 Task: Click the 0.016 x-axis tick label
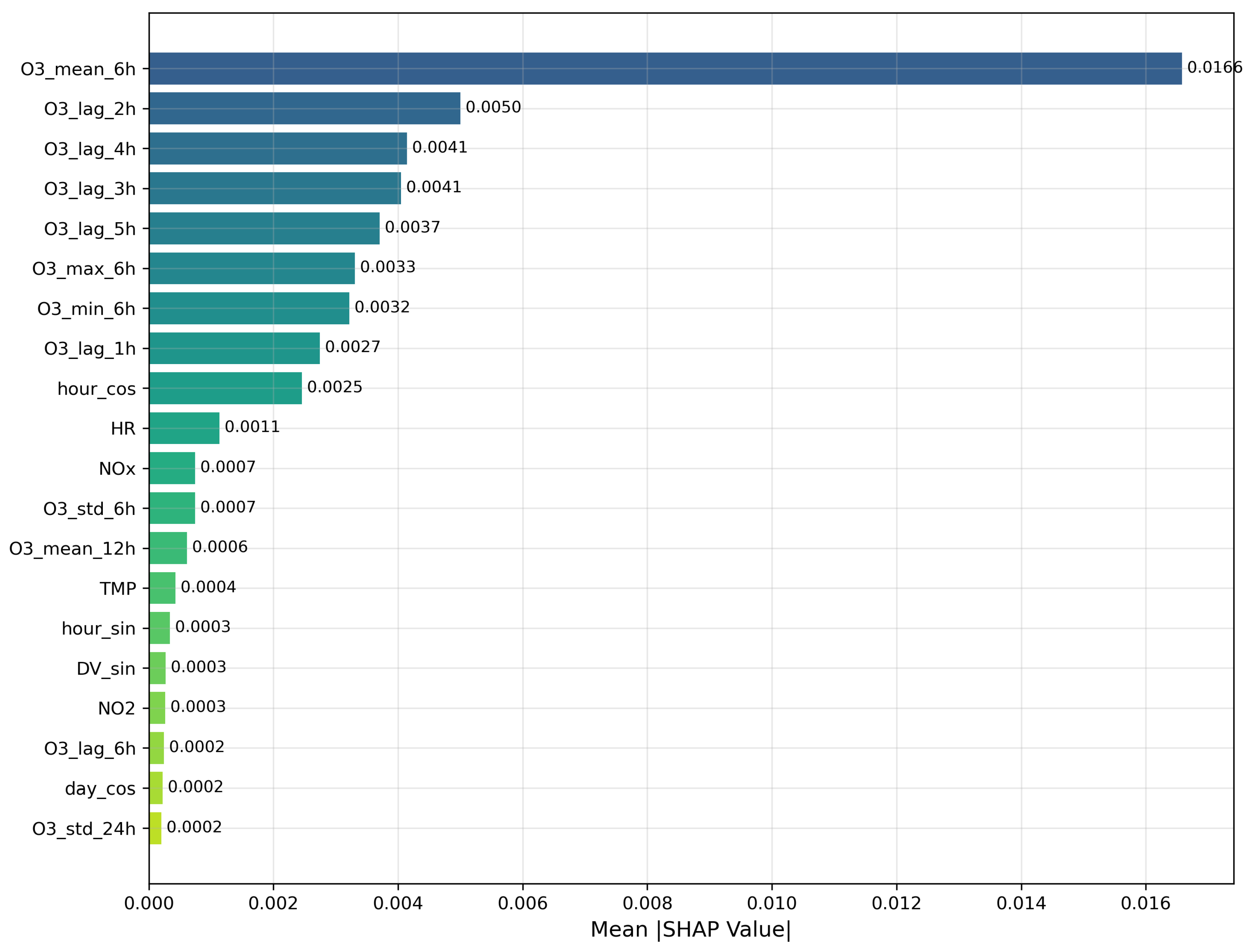pos(1145,903)
